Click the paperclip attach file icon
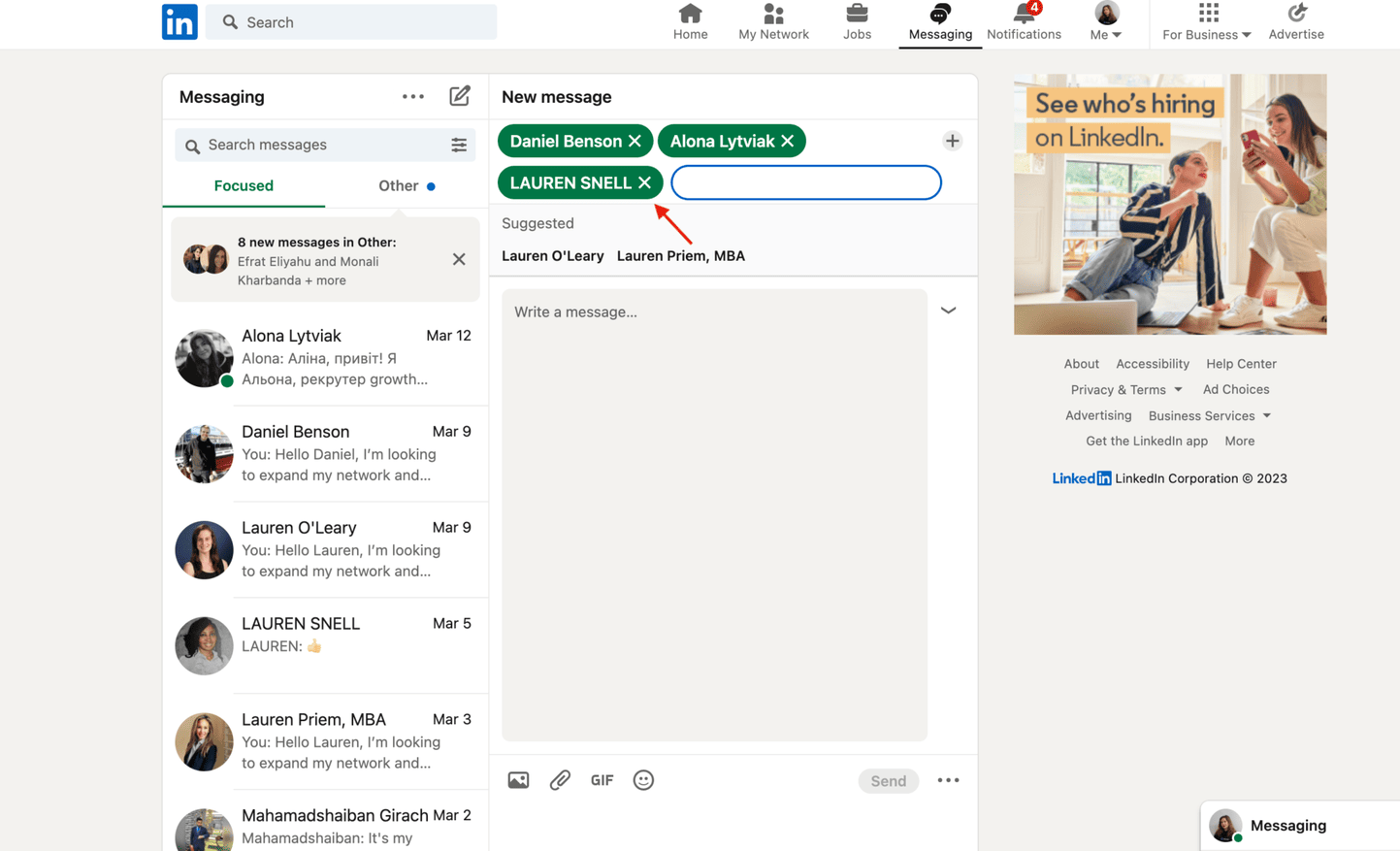 [560, 780]
